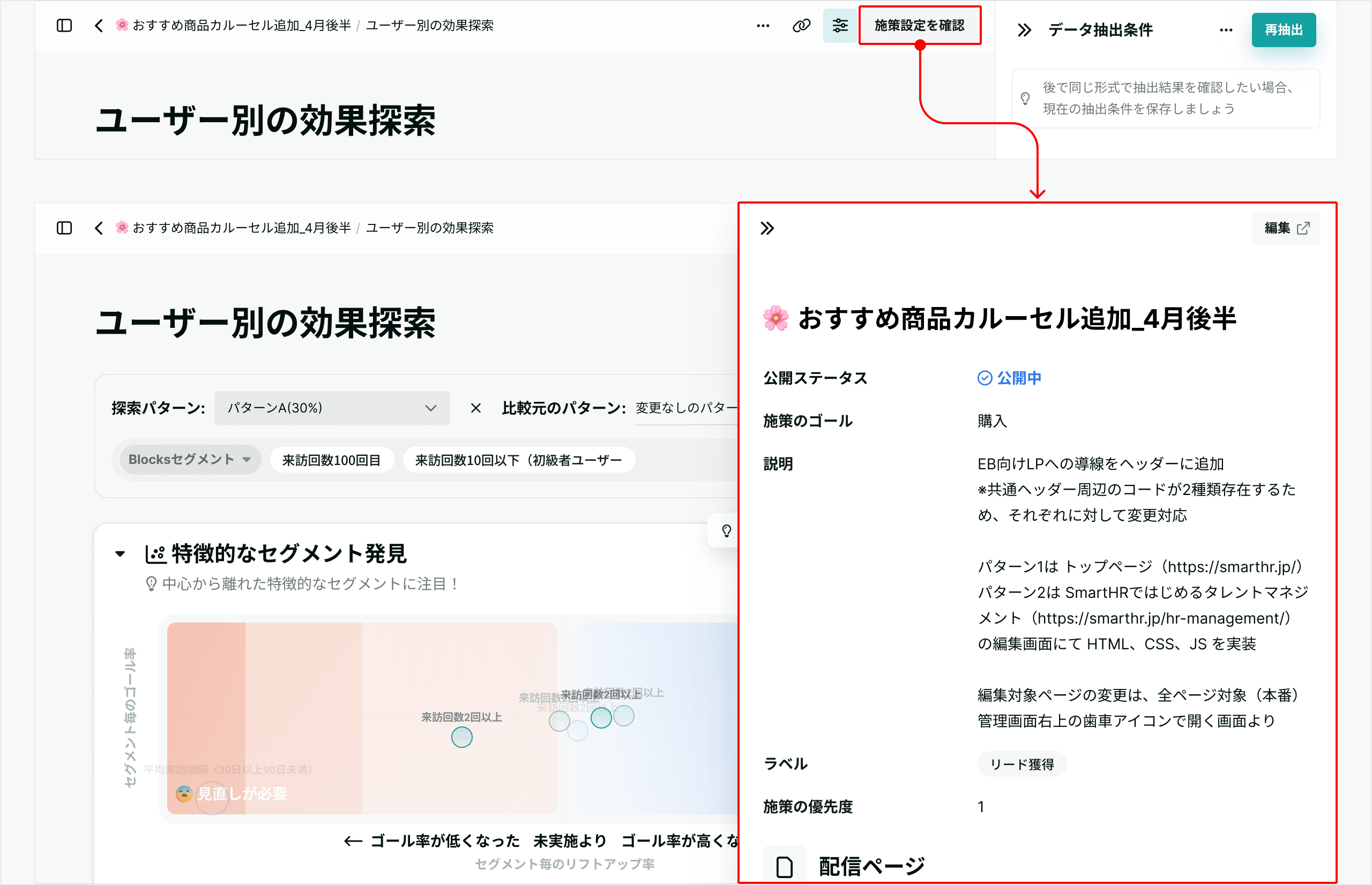Clear comparison pattern with X icon
Screen dimensions: 1372x885
point(476,408)
